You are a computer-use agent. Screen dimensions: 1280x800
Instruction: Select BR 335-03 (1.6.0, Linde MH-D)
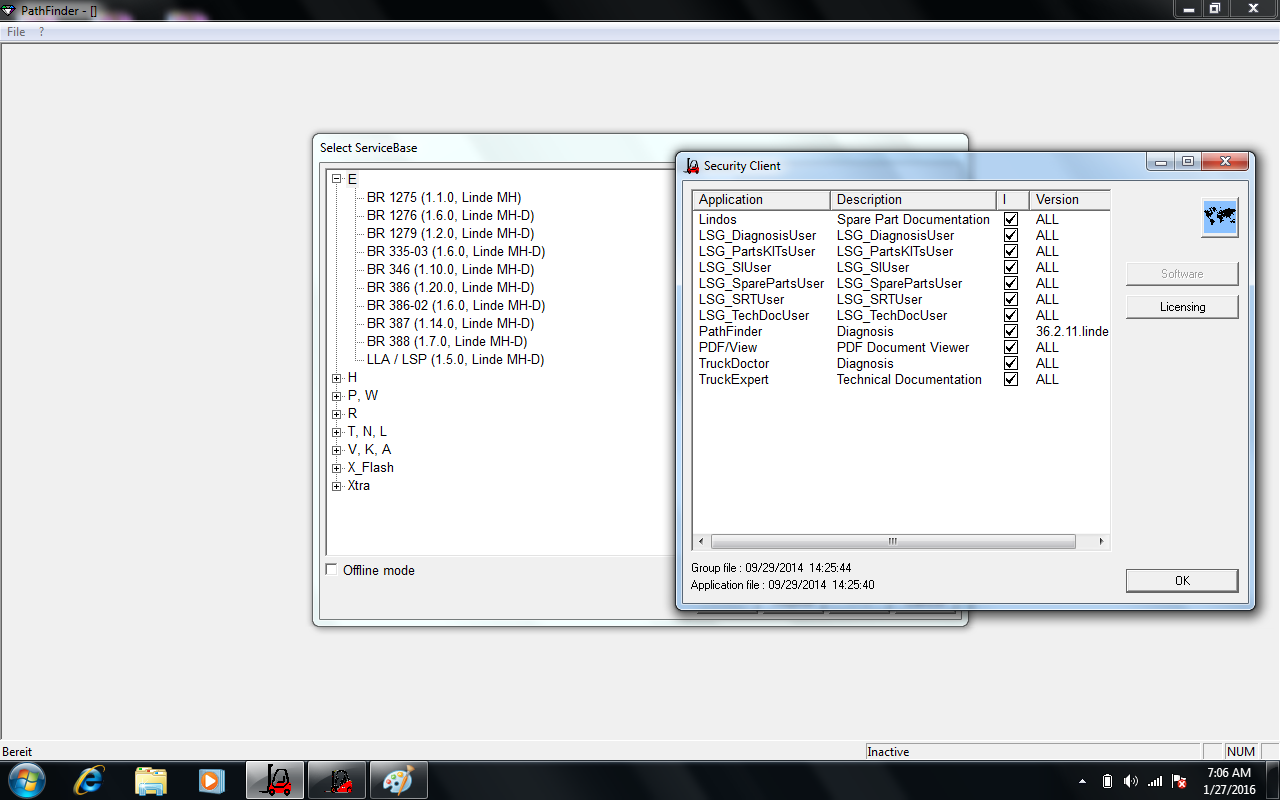click(456, 252)
